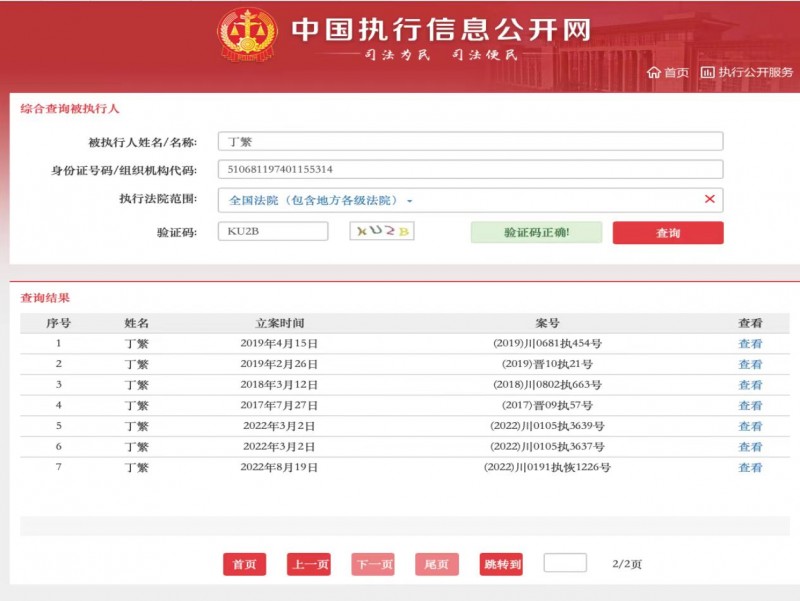This screenshot has height=601, width=800.
Task: Clear court scope with red X icon
Action: pyautogui.click(x=709, y=199)
